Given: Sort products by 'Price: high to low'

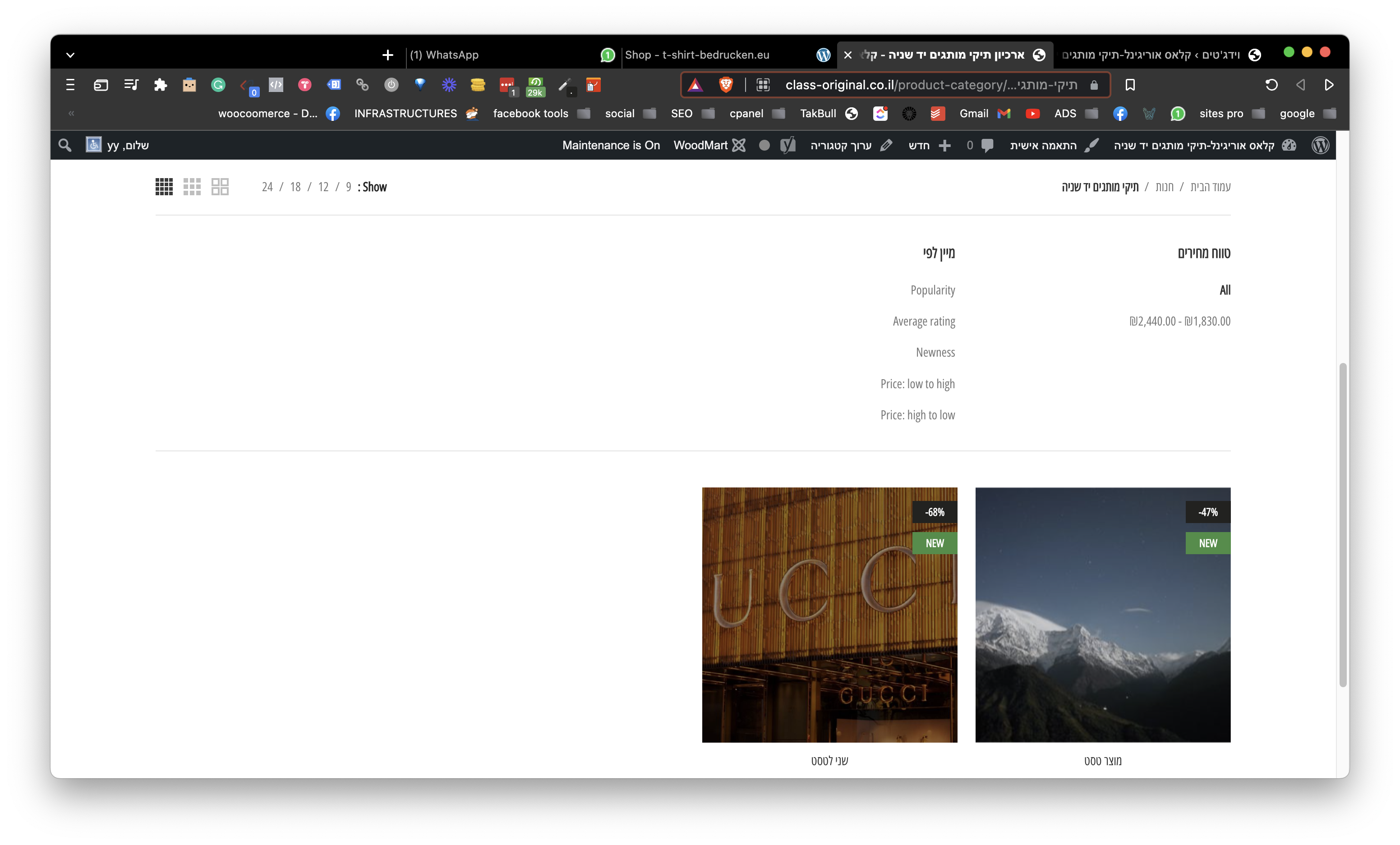Looking at the screenshot, I should (917, 415).
